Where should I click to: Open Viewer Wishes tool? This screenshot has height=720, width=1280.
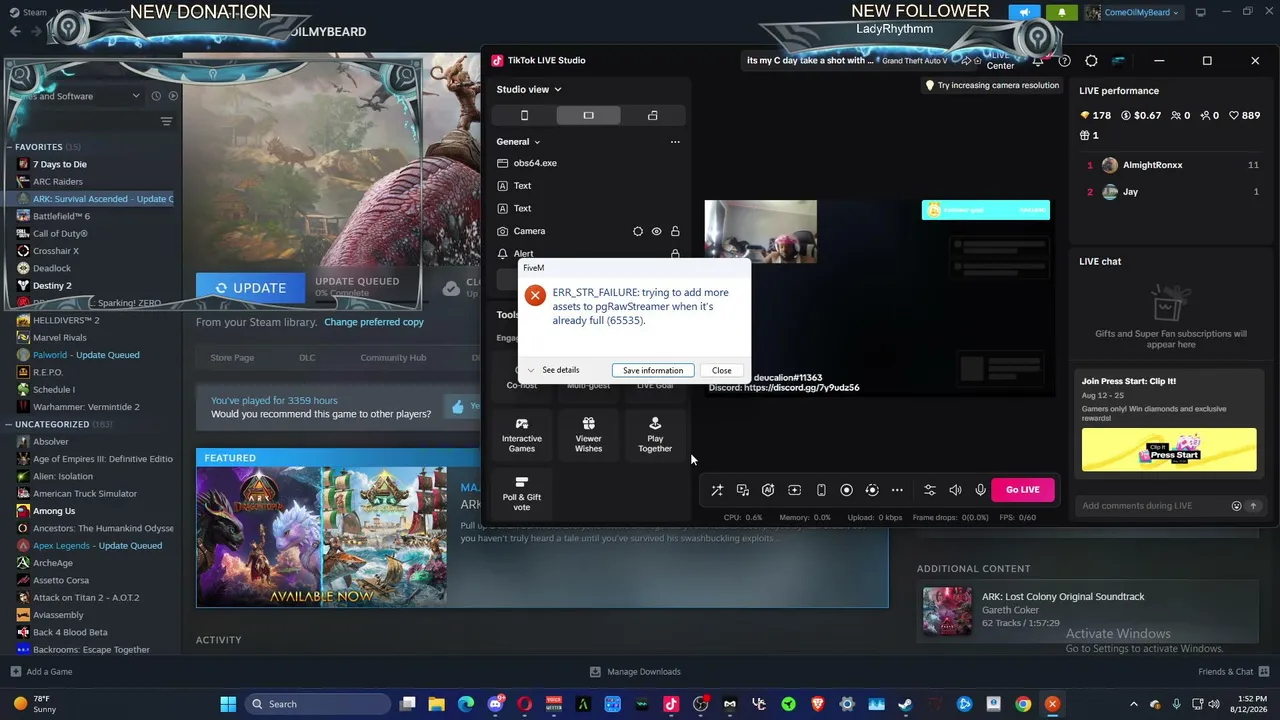pos(588,435)
